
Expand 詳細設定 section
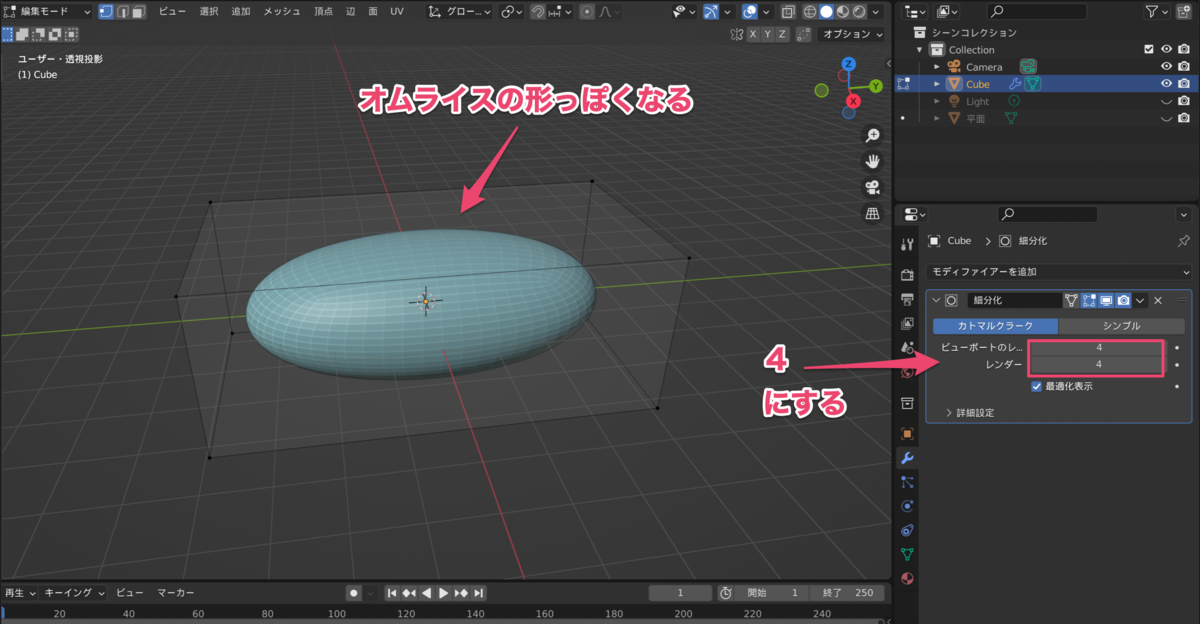[970, 412]
